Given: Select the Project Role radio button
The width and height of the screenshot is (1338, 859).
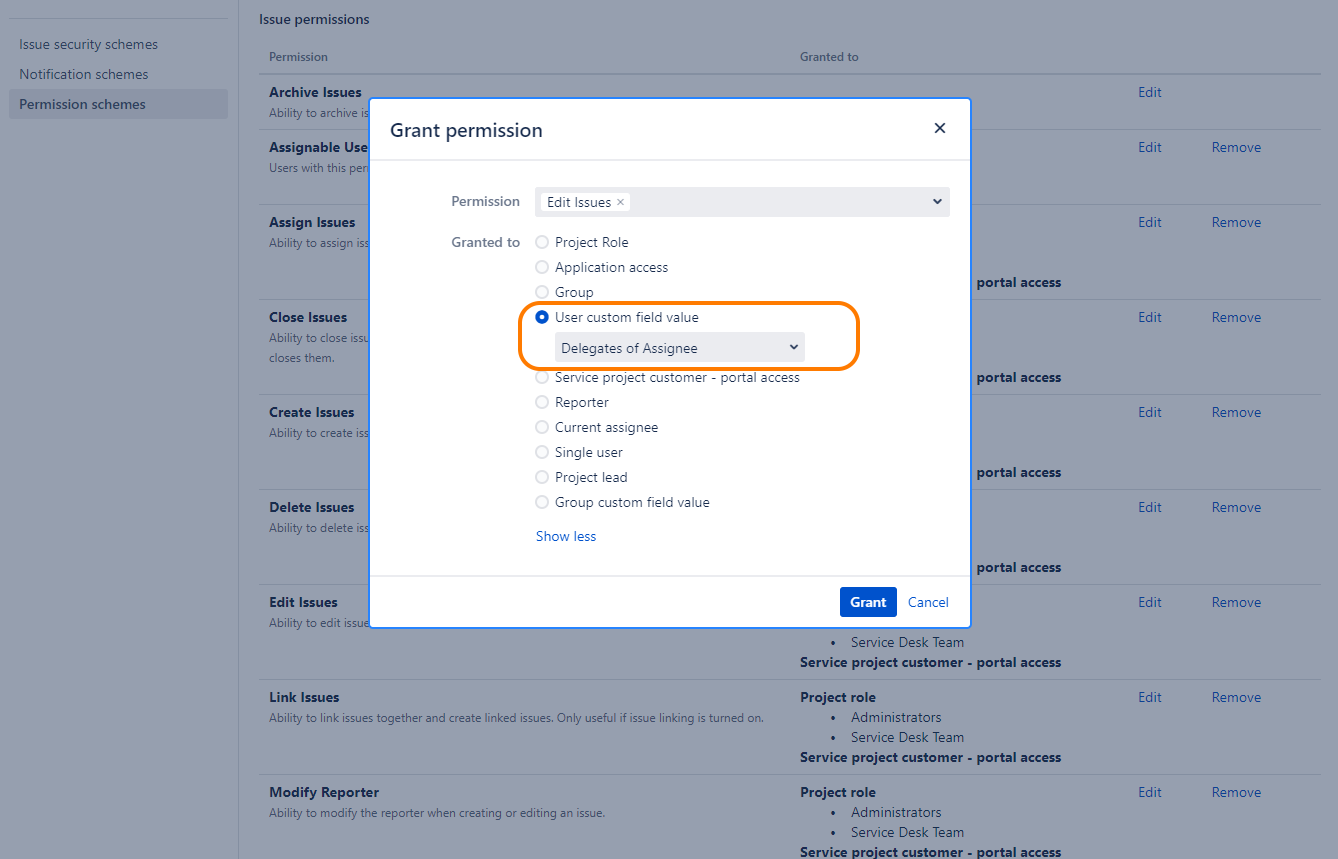Looking at the screenshot, I should tap(542, 242).
